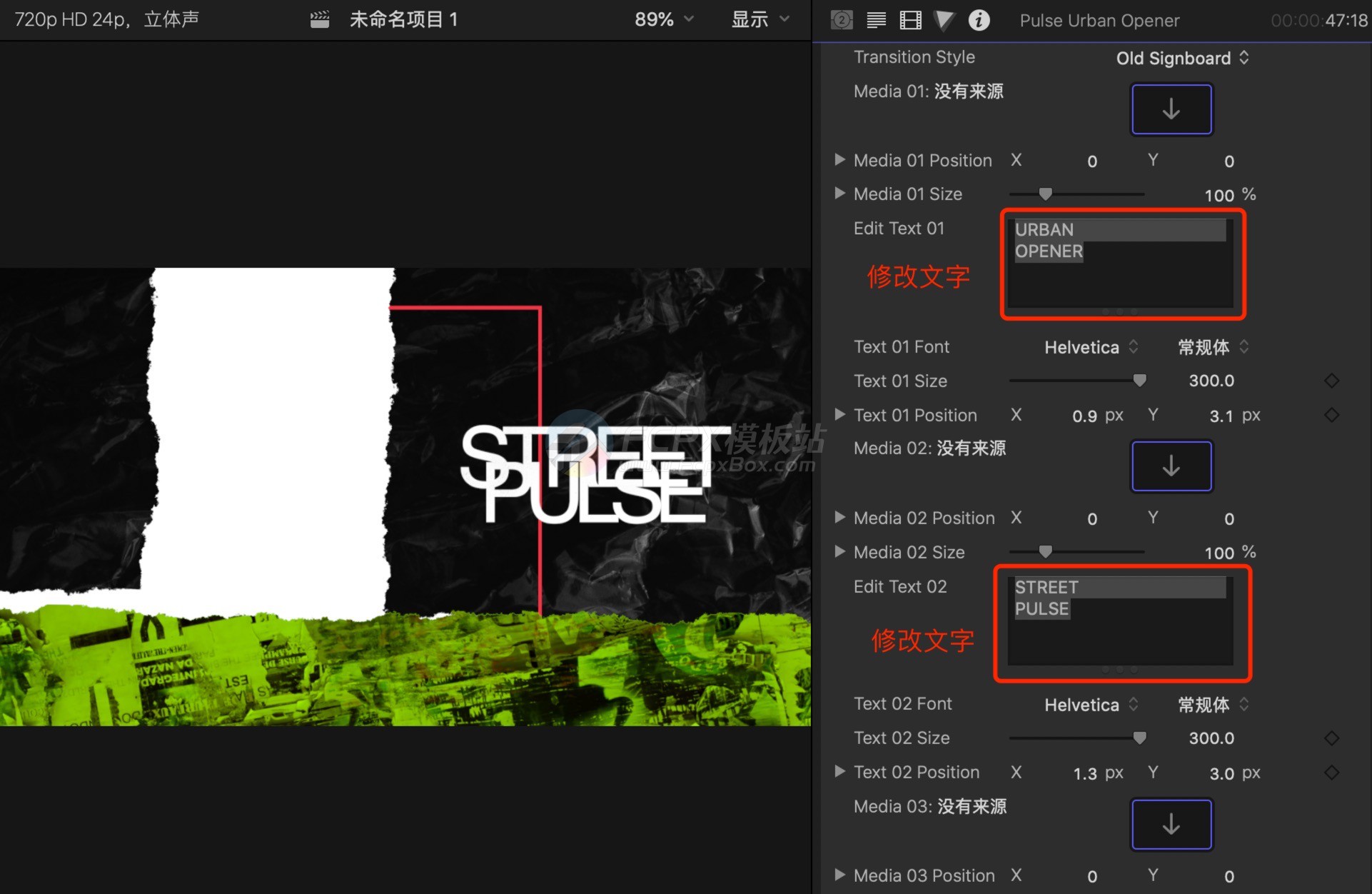Open the 89% zoom level menu
1372x894 pixels.
tap(664, 19)
